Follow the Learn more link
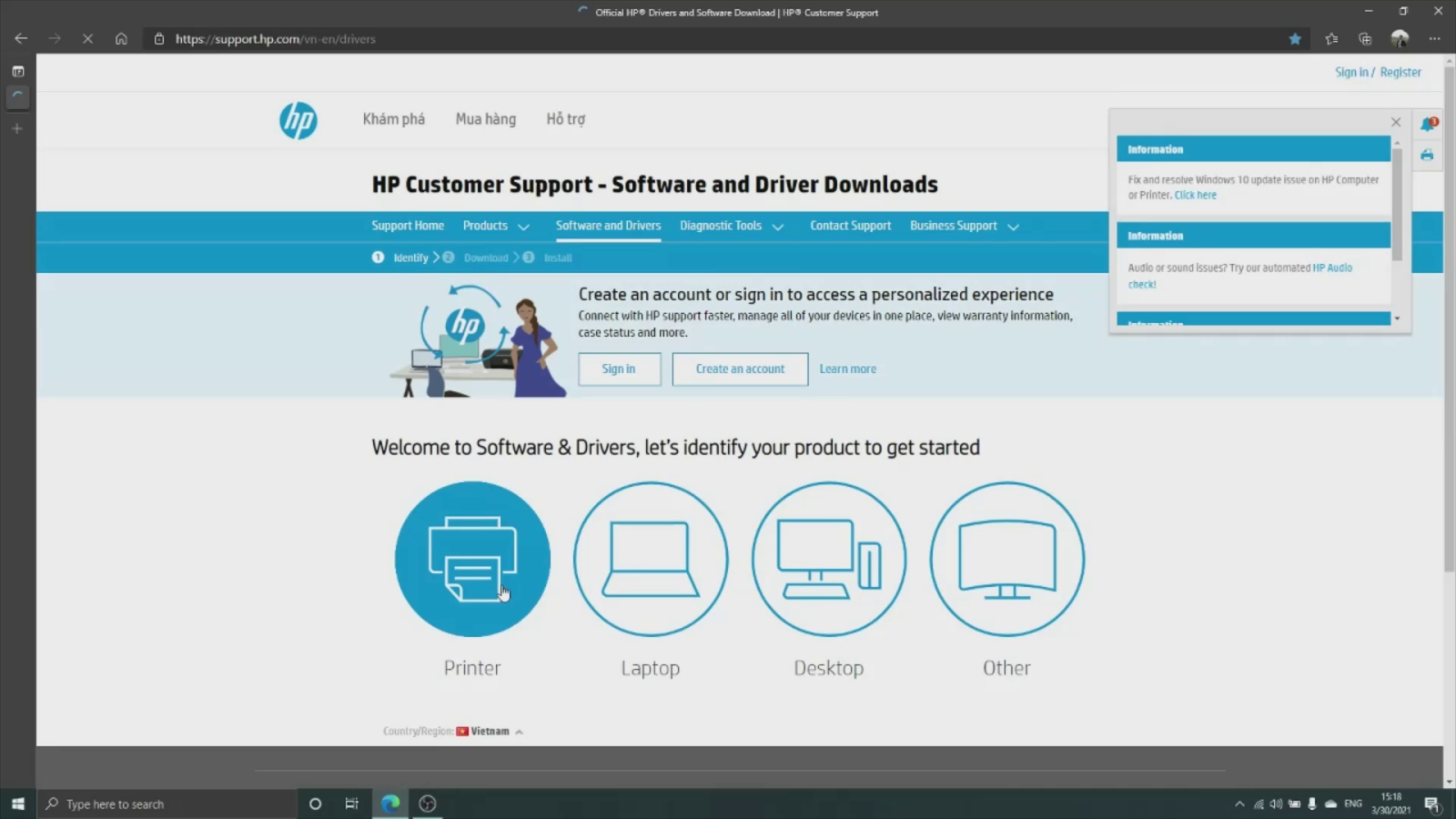Screen dimensions: 1456x819 pos(847,369)
